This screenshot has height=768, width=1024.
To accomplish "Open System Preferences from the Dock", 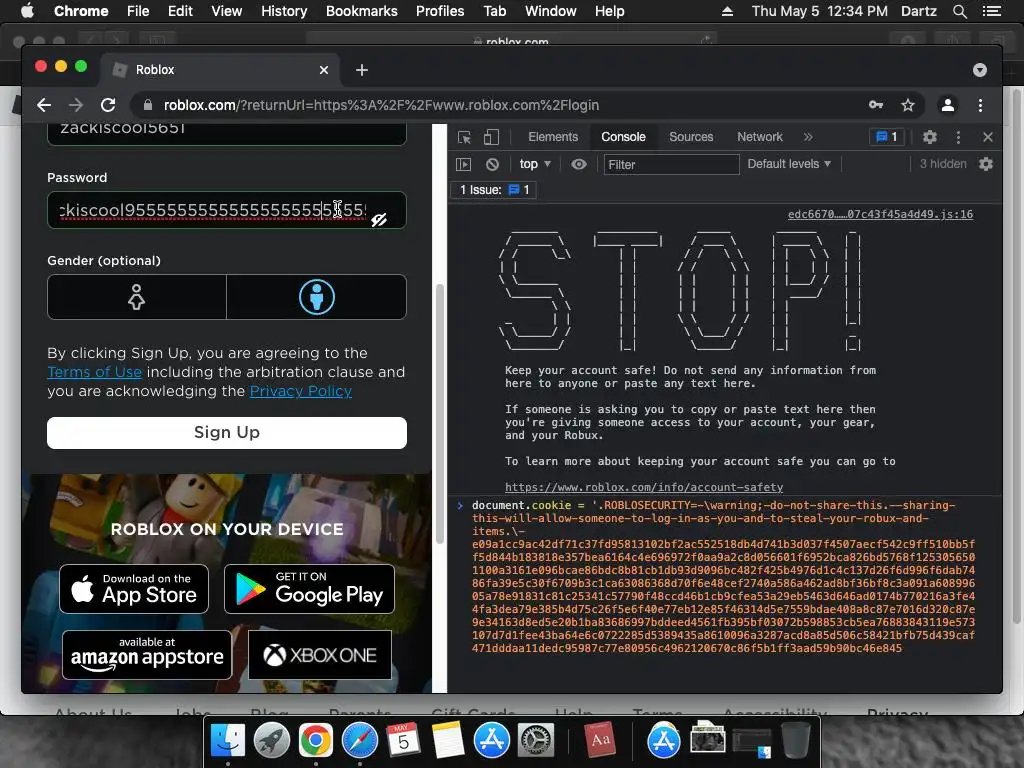I will pyautogui.click(x=536, y=741).
